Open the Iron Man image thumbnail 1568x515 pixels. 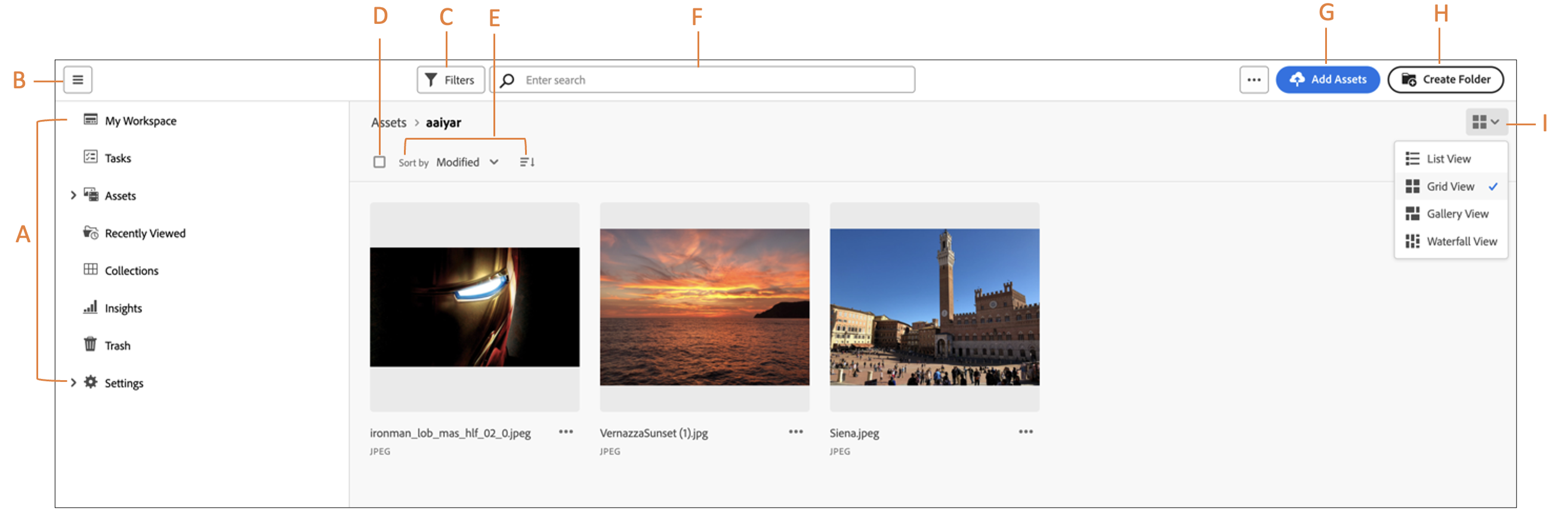click(475, 307)
